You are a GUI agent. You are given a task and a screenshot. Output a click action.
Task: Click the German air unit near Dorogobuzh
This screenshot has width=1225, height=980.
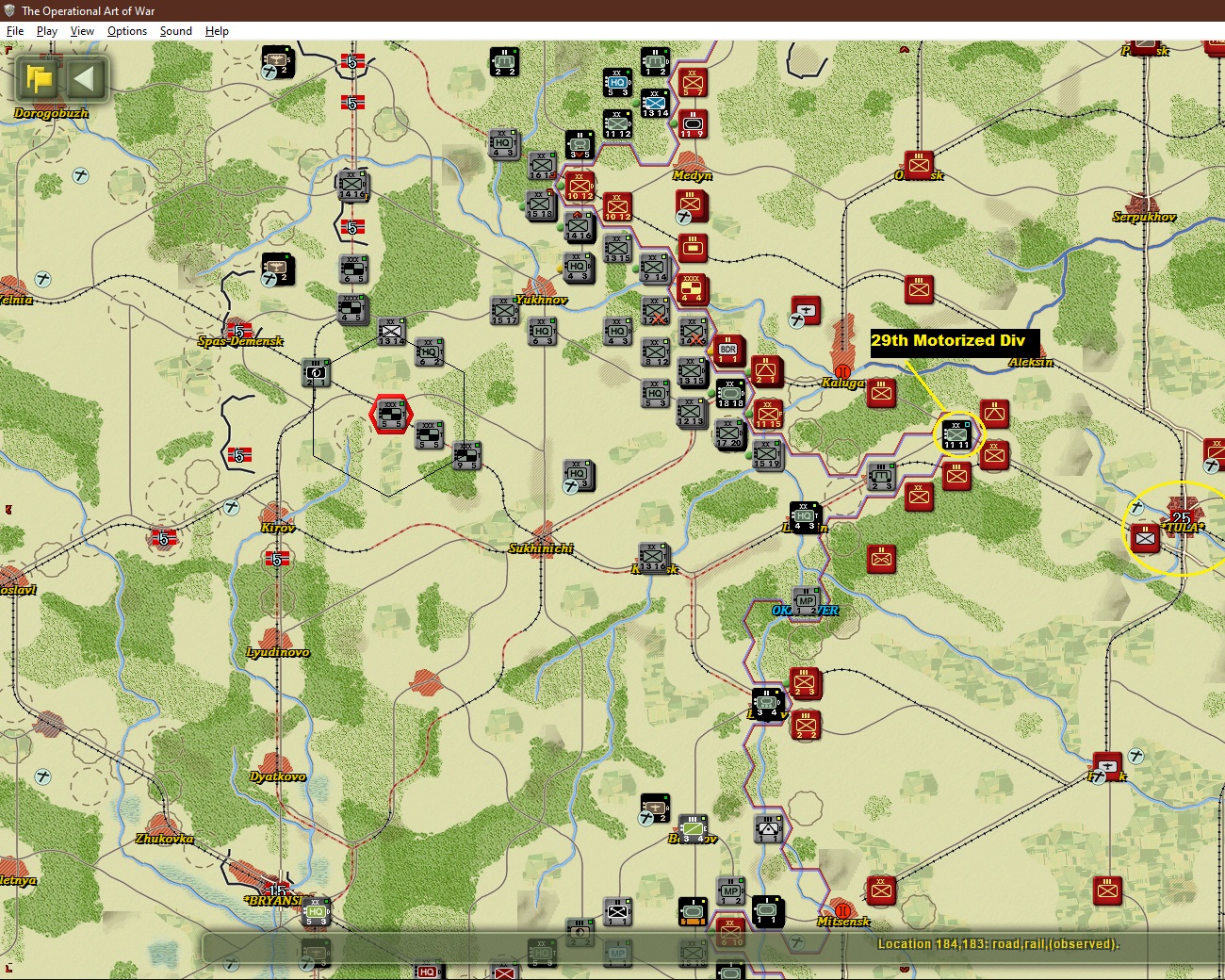[278, 62]
